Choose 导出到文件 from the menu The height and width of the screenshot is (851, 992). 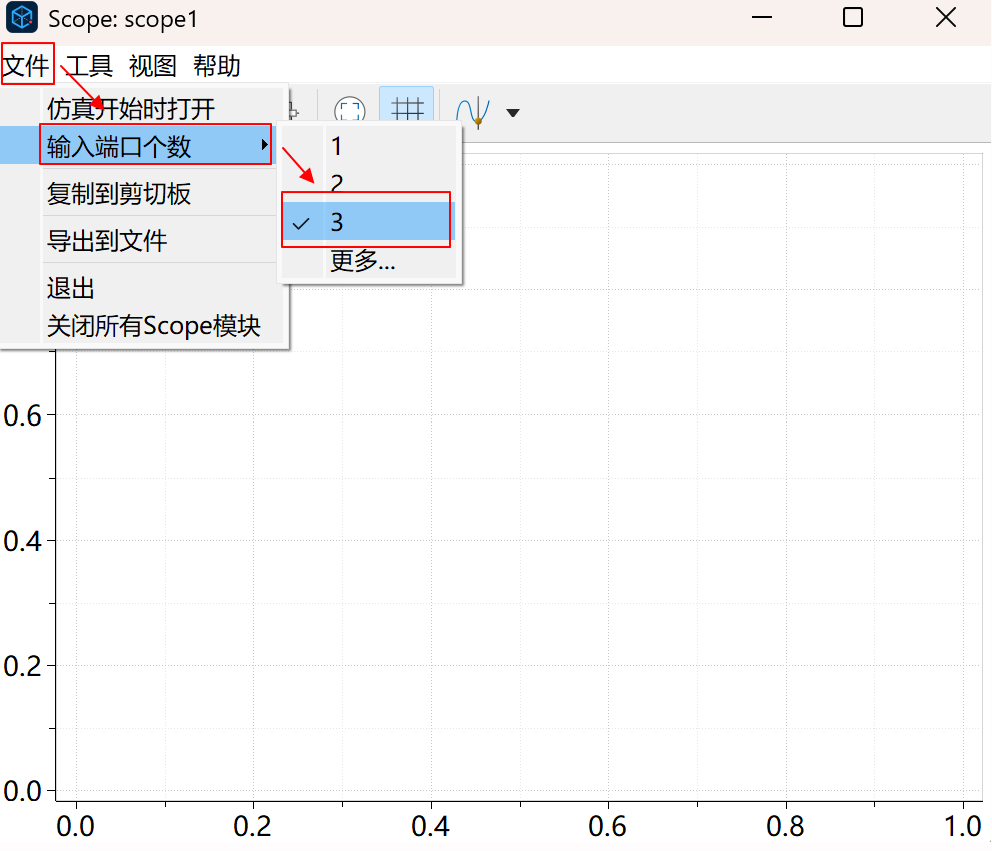click(x=107, y=241)
